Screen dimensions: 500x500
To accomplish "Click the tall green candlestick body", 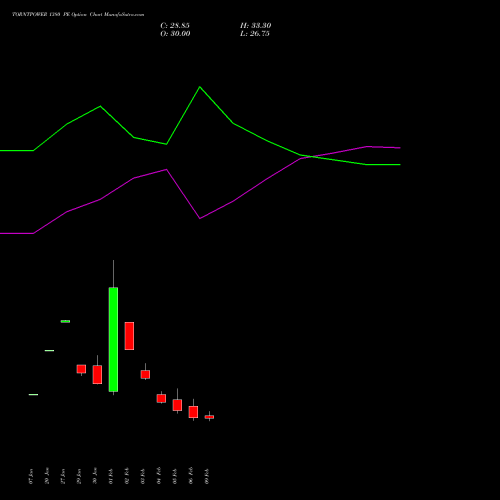I will click(113, 339).
